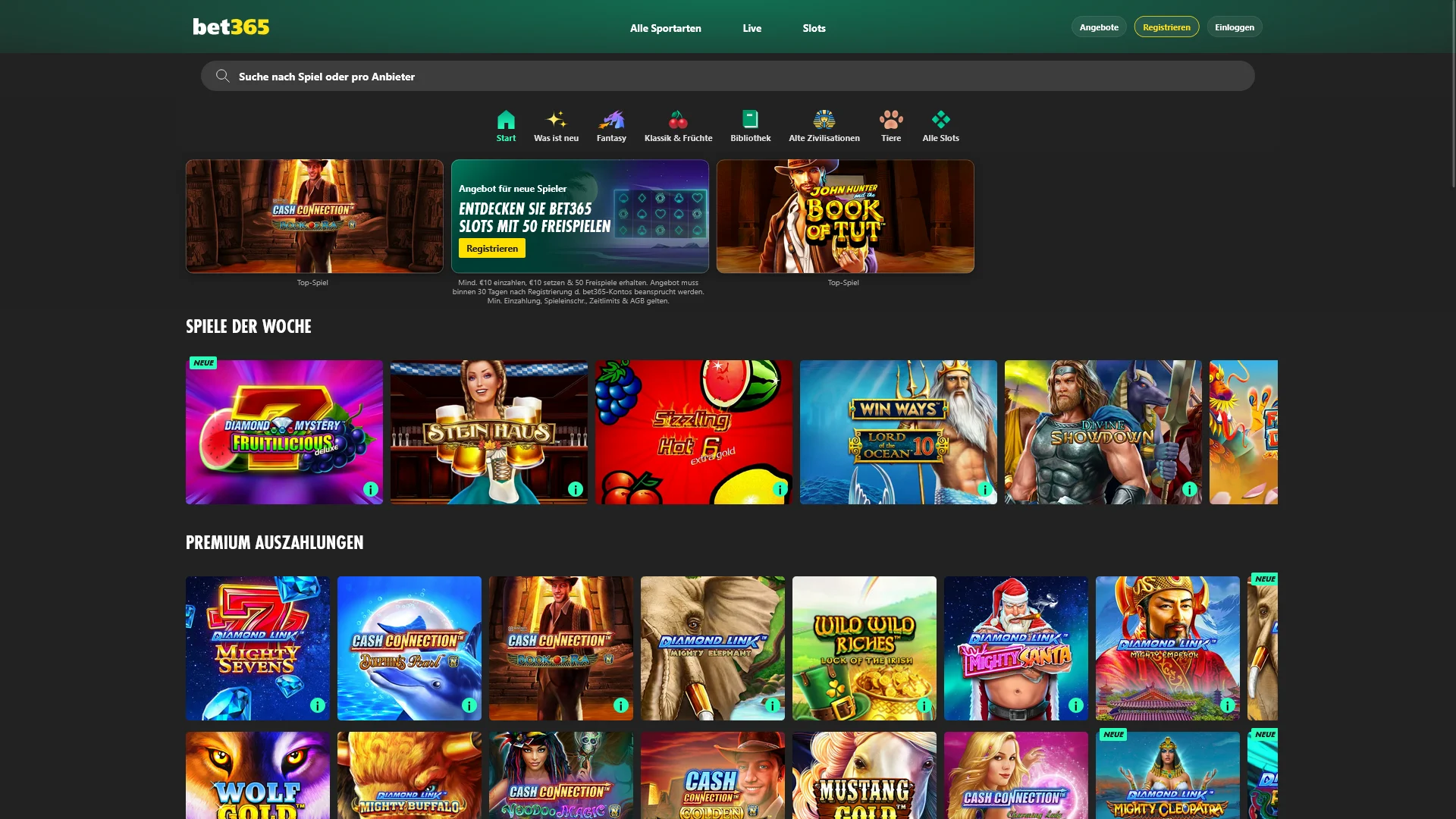Open info for Diamond Link Mighty Santa
Image resolution: width=1456 pixels, height=819 pixels.
pos(1075,705)
